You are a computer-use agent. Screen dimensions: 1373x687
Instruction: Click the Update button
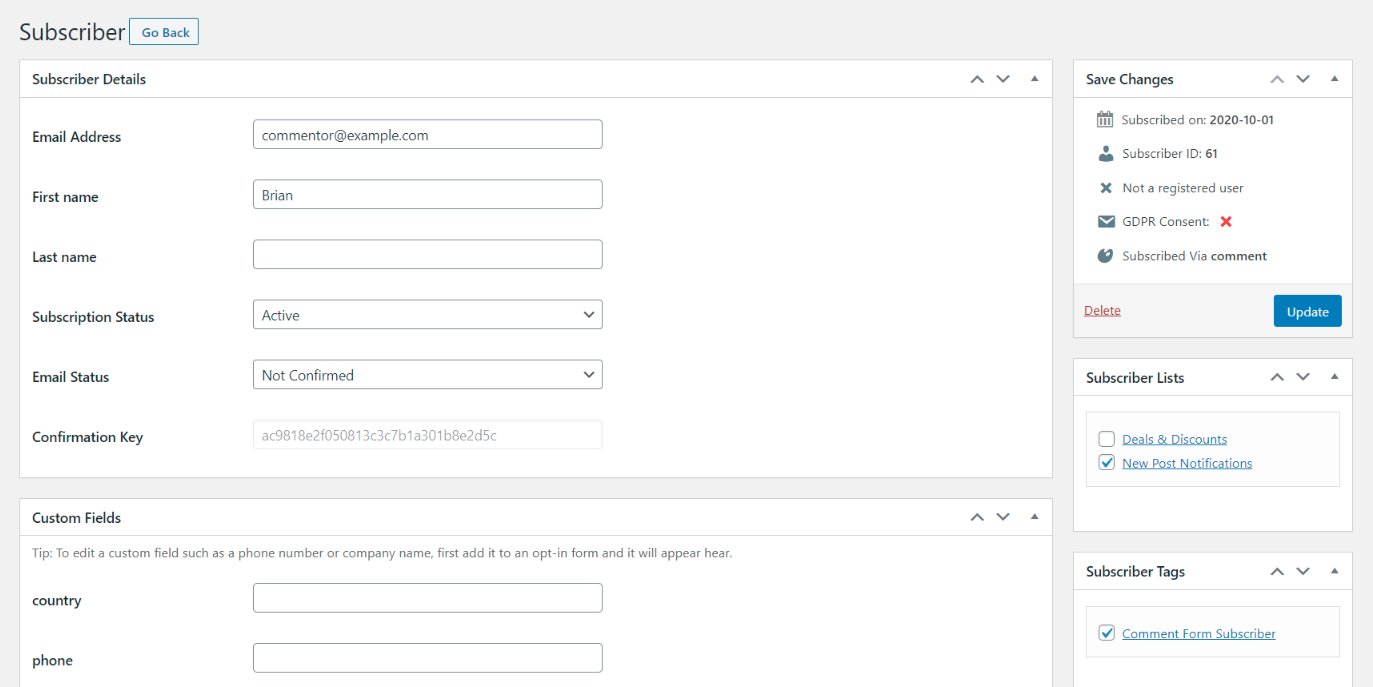(x=1307, y=311)
